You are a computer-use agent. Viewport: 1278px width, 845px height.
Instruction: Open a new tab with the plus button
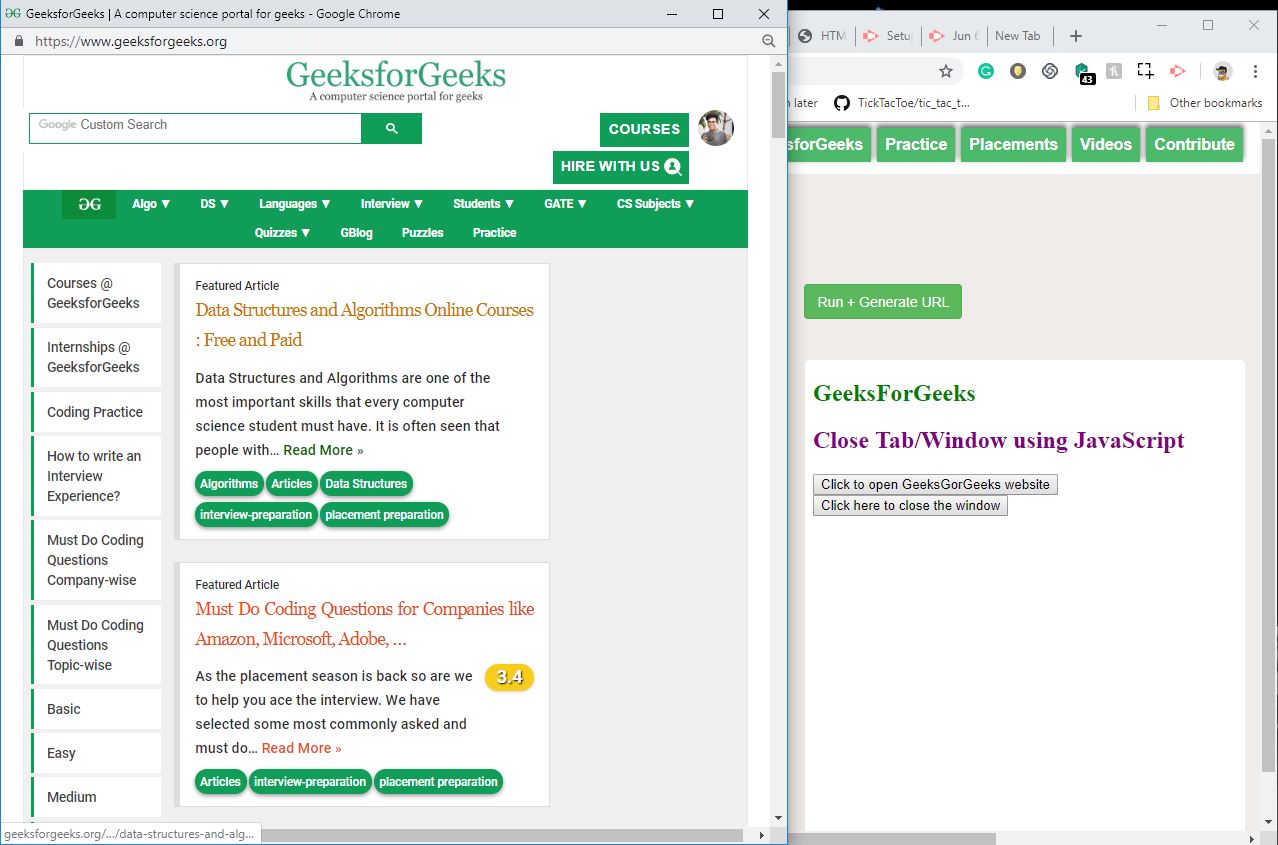[1076, 36]
